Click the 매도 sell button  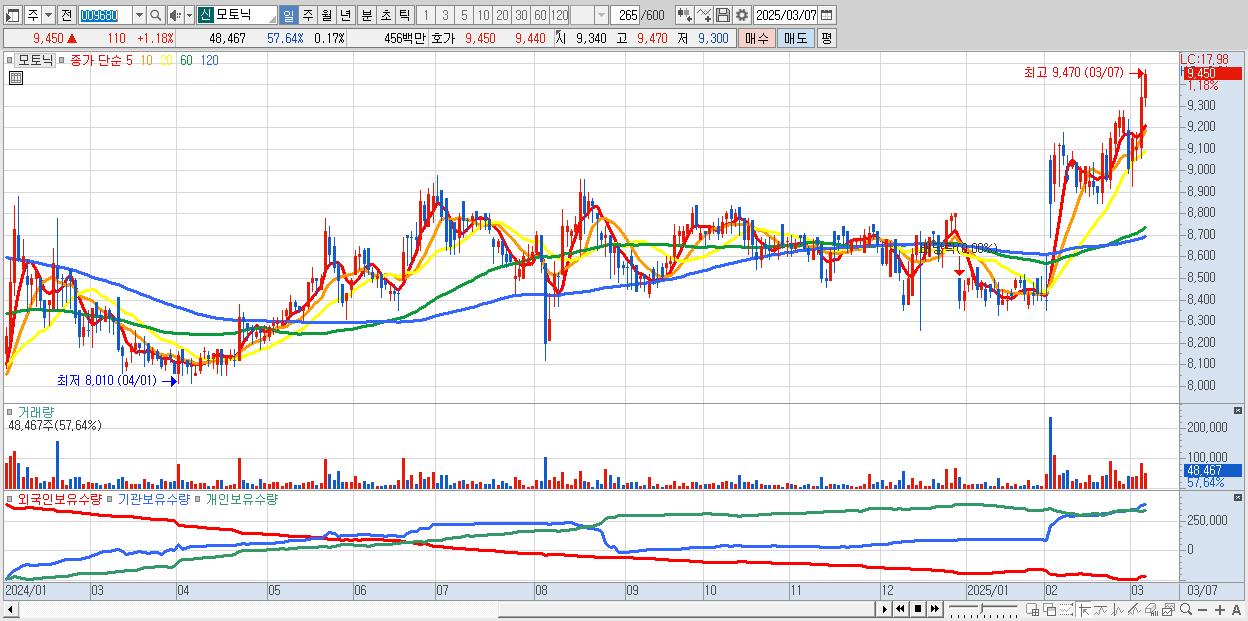[x=795, y=38]
